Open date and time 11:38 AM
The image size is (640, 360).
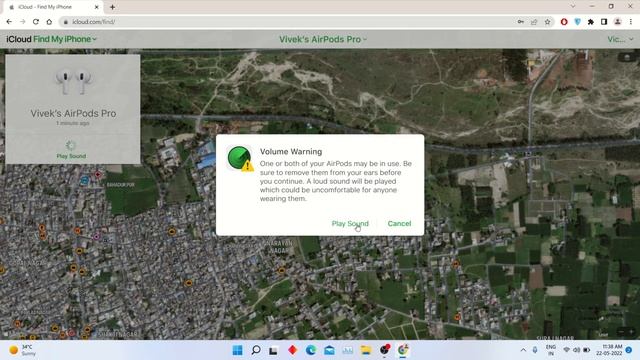[609, 350]
